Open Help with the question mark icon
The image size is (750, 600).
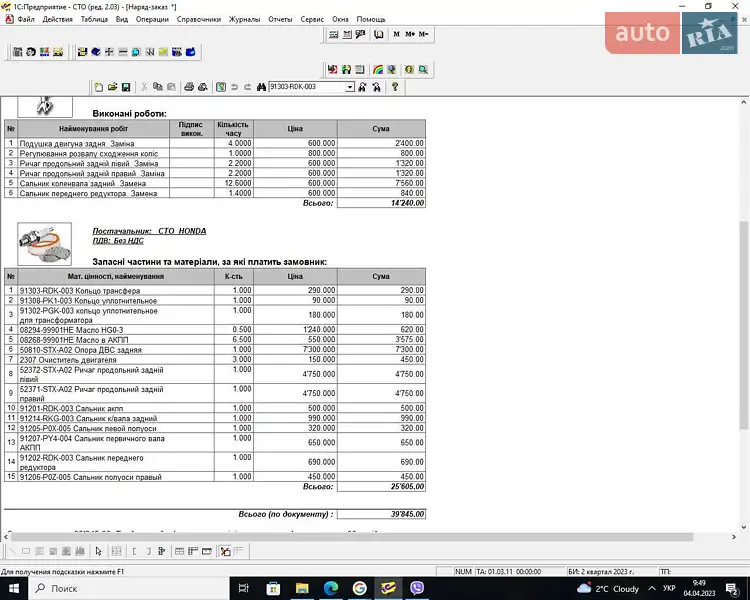(x=395, y=88)
